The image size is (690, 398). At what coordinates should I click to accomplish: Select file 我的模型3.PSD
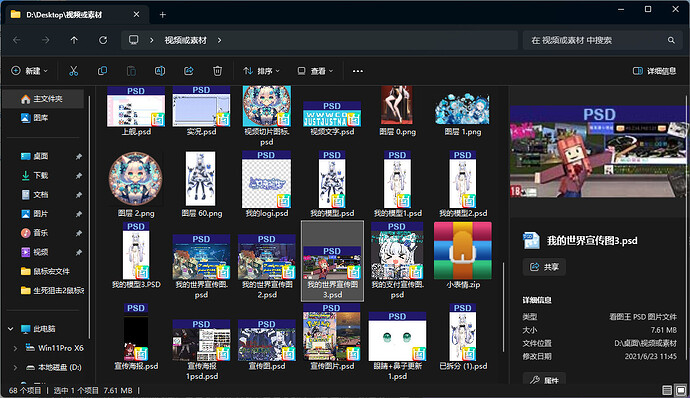(x=136, y=256)
